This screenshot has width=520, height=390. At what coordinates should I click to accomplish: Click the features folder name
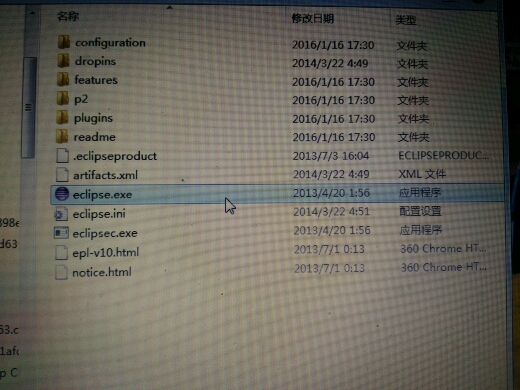pos(96,80)
